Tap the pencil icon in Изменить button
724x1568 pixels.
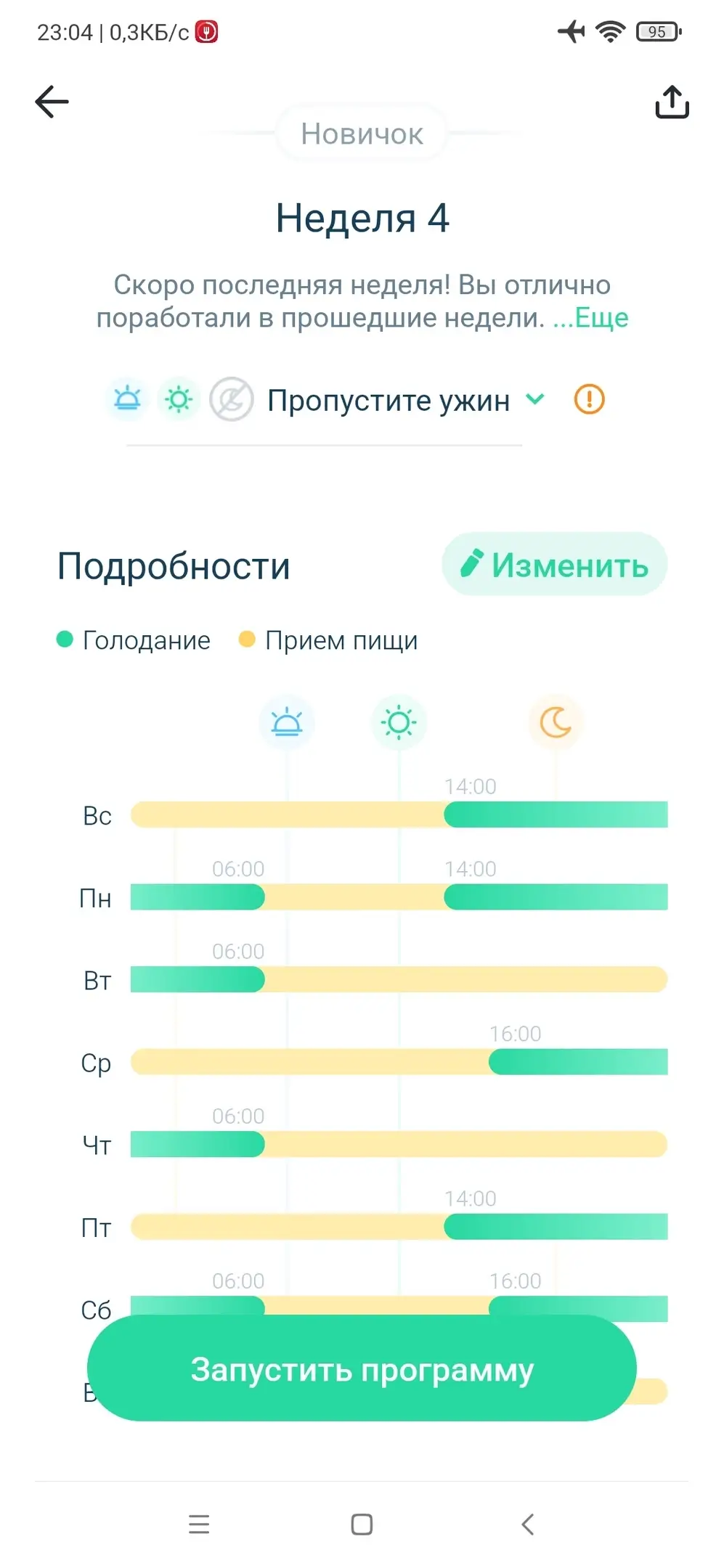pyautogui.click(x=471, y=564)
